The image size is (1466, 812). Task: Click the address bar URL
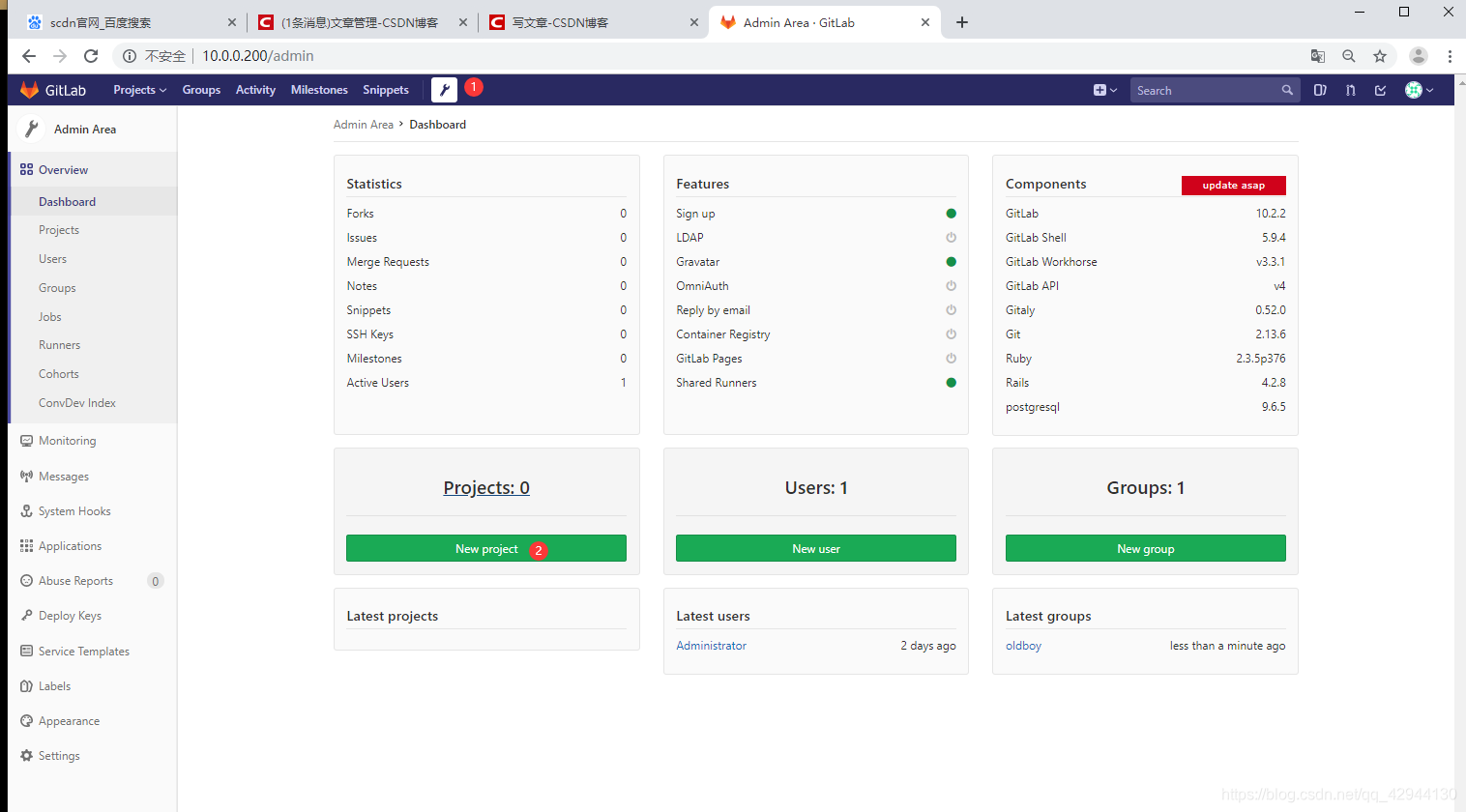pos(257,56)
